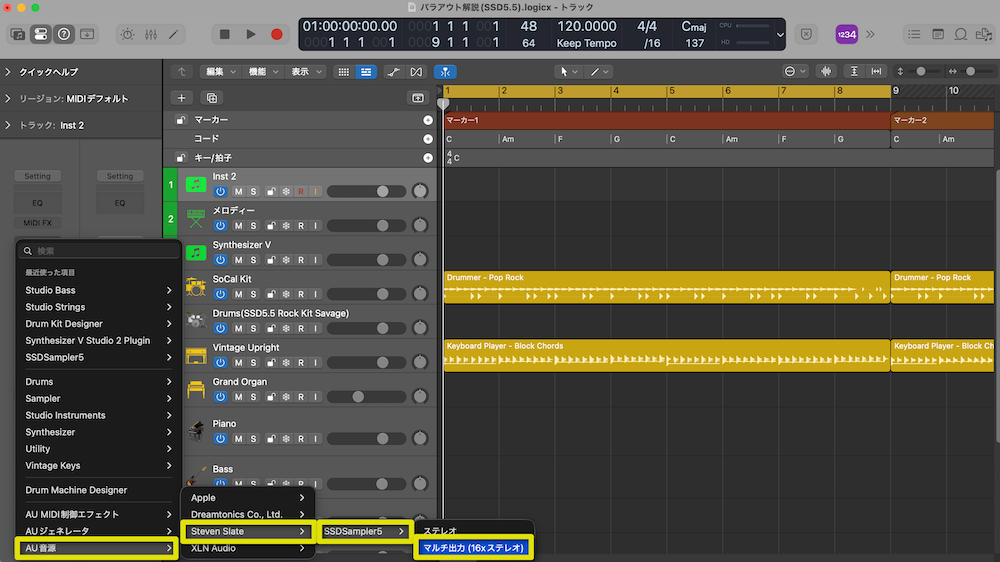Image resolution: width=1000 pixels, height=562 pixels.
Task: Add a marker with マーカー plus button
Action: (428, 120)
